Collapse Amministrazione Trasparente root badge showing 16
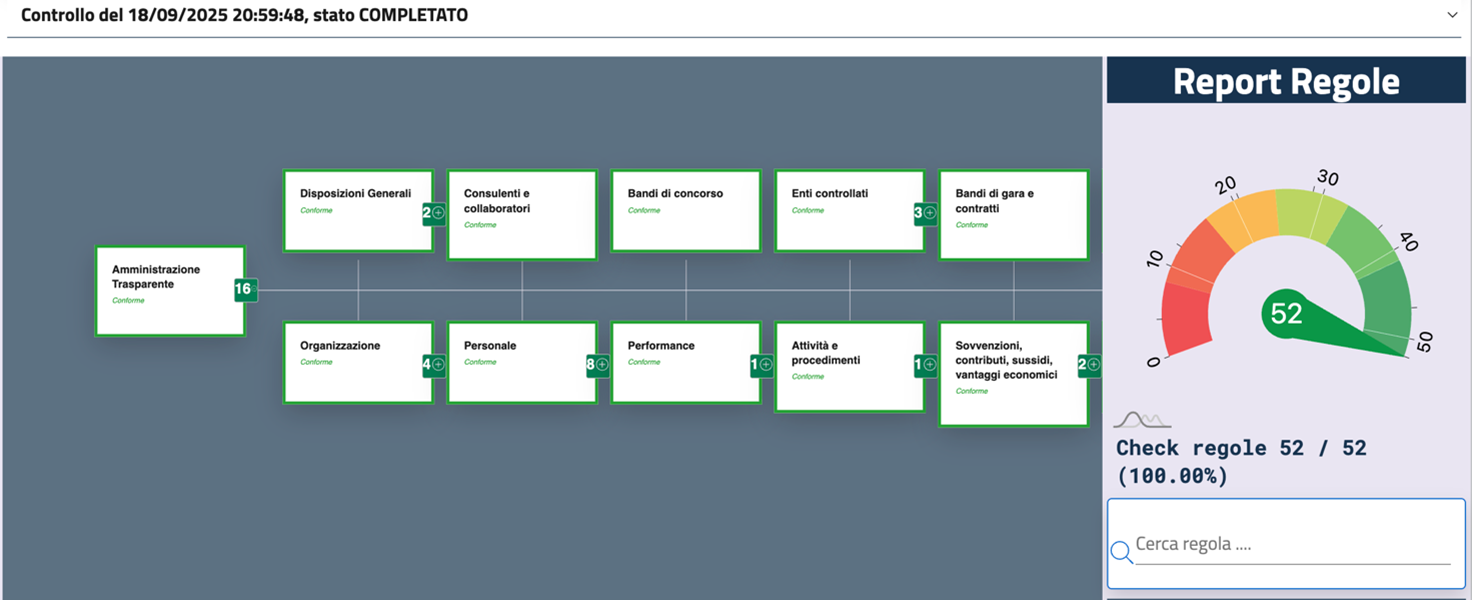1472x600 pixels. pyautogui.click(x=245, y=290)
